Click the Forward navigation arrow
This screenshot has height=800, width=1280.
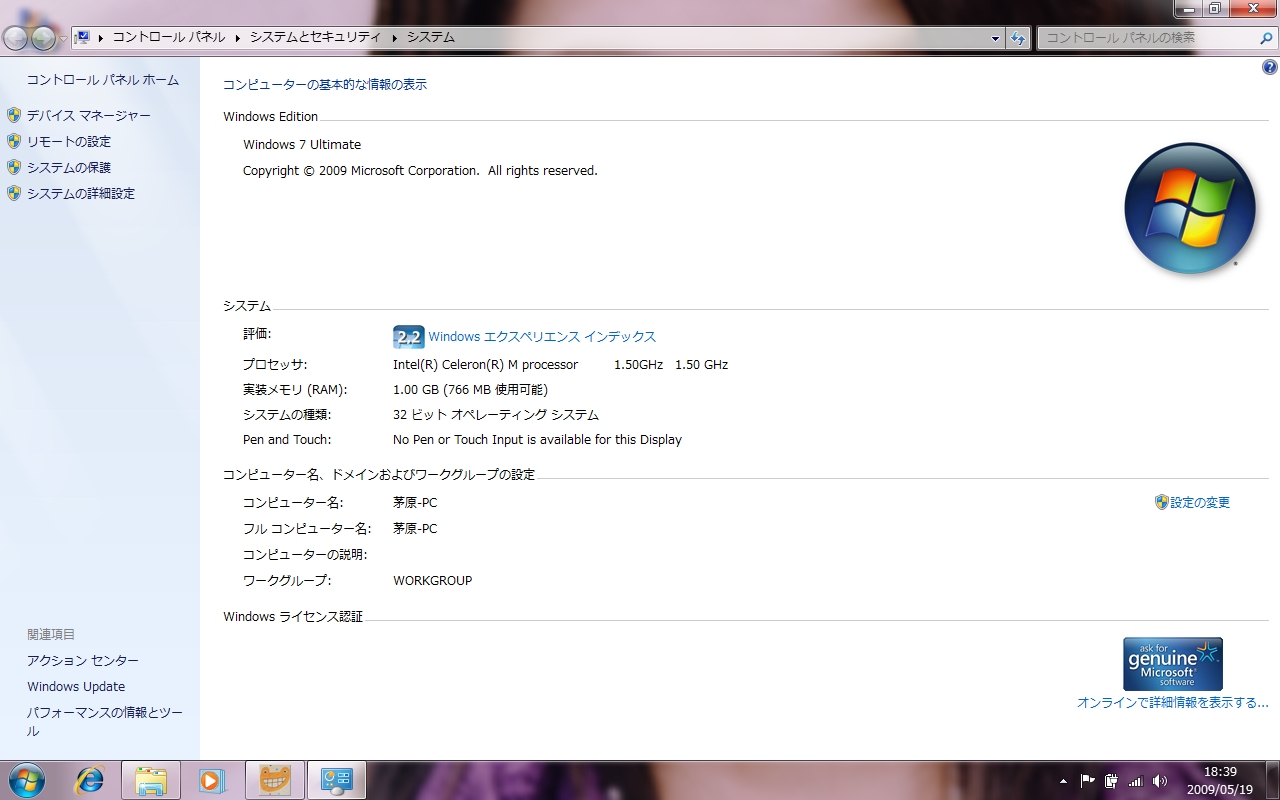pos(43,38)
